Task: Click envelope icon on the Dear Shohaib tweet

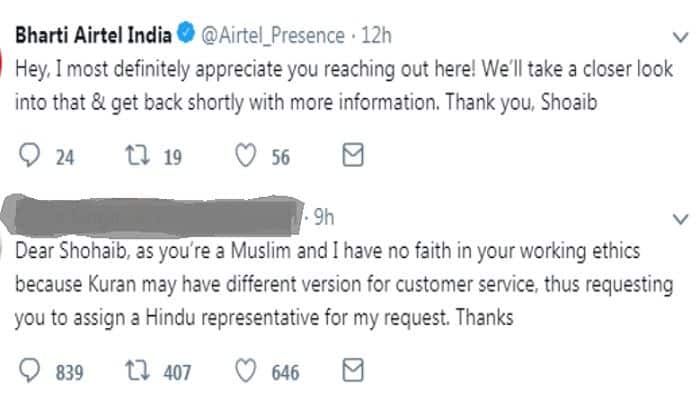Action: point(352,372)
